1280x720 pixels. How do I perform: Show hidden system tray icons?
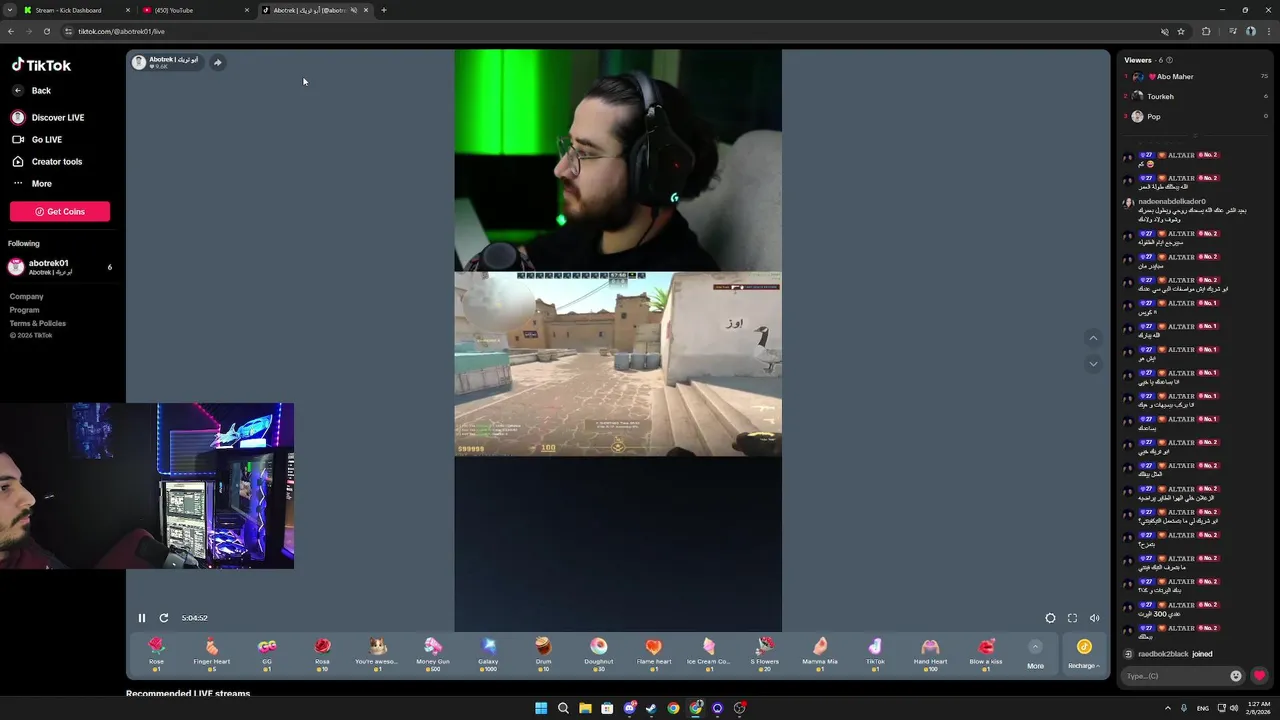[1168, 708]
